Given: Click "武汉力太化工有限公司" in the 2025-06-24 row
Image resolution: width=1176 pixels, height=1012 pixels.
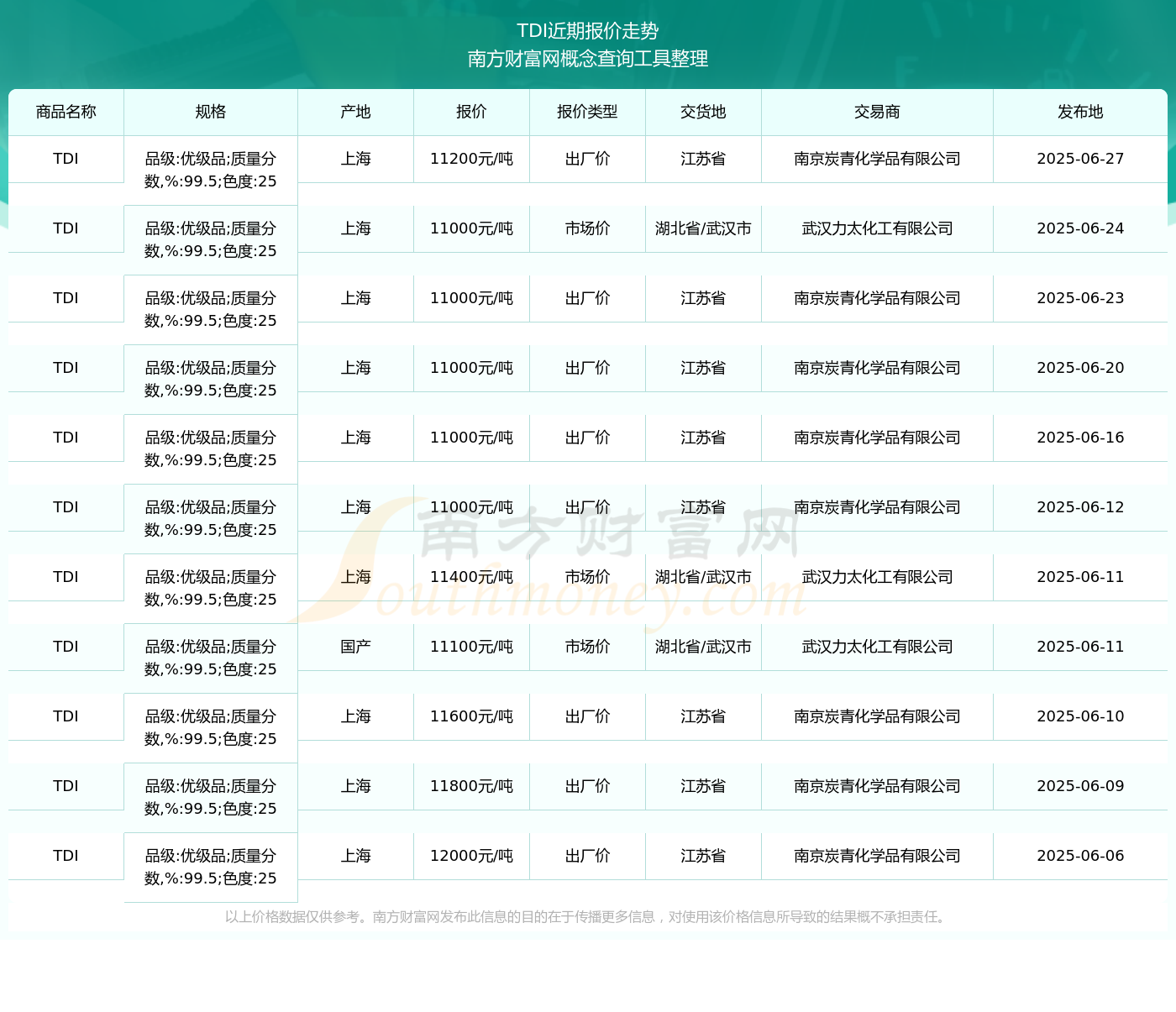Looking at the screenshot, I should coord(878,228).
